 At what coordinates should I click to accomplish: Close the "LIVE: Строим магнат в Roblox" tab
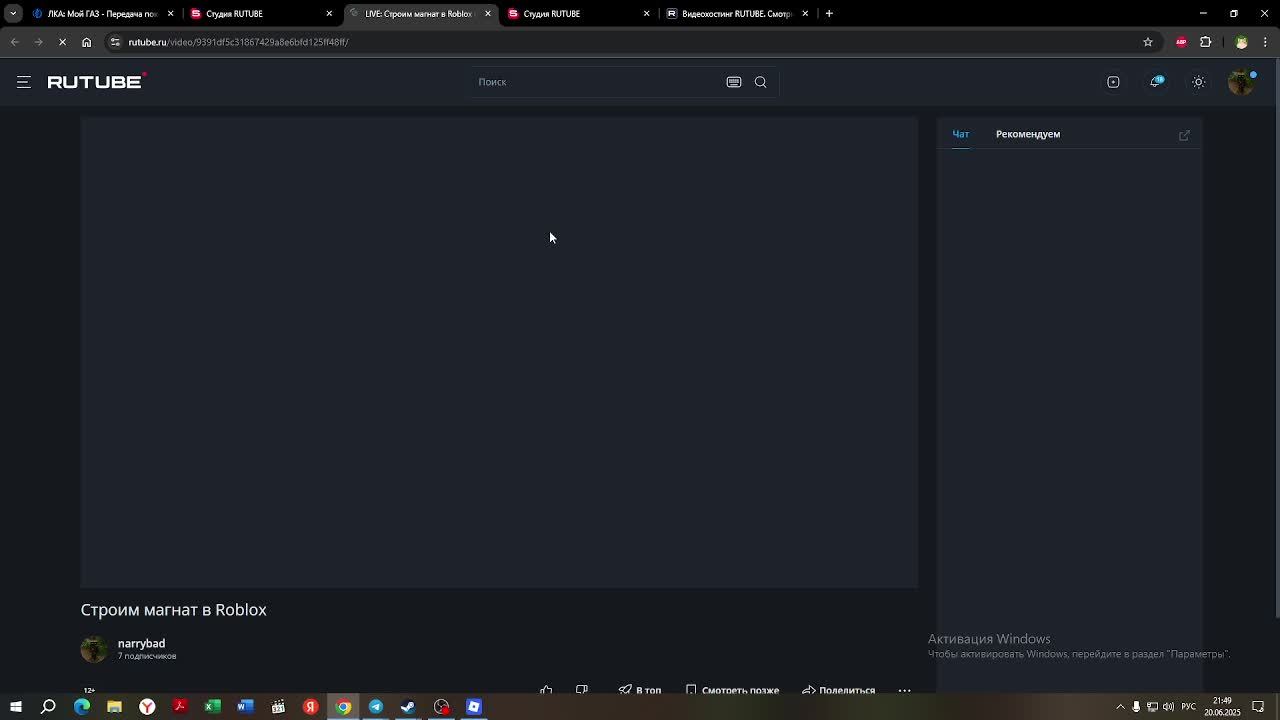pyautogui.click(x=488, y=14)
